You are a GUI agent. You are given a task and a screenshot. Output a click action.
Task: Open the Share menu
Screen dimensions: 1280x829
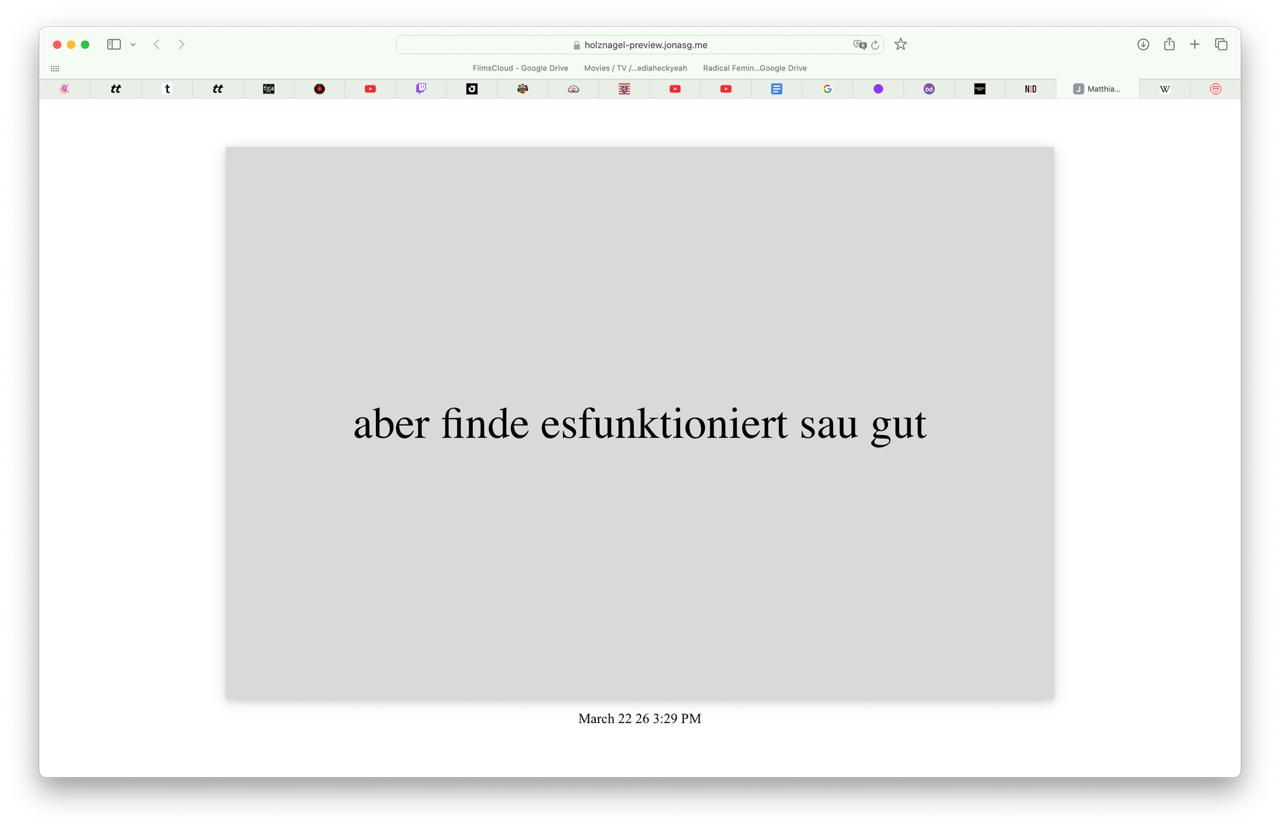point(1169,44)
